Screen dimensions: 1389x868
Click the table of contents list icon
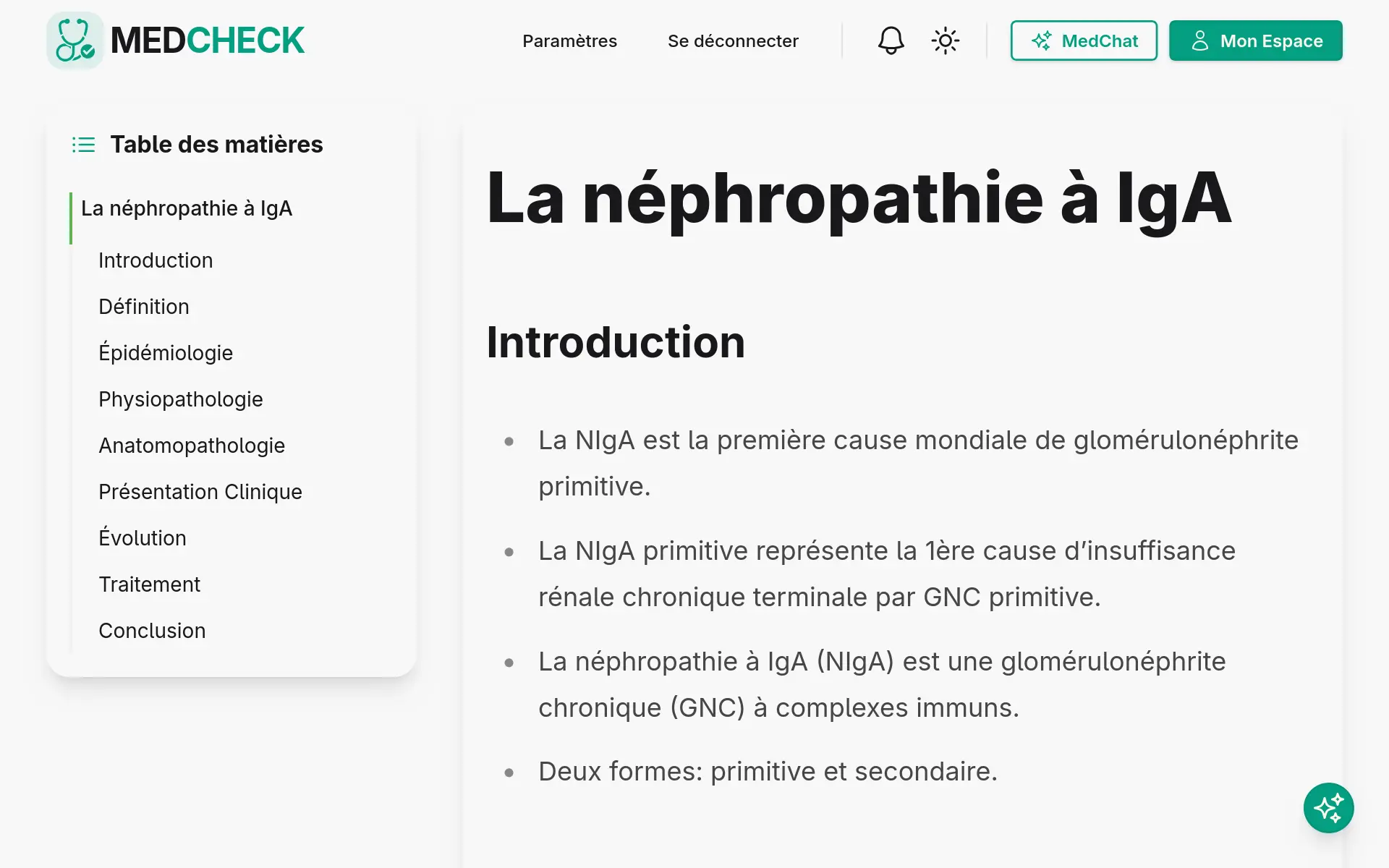tap(84, 145)
